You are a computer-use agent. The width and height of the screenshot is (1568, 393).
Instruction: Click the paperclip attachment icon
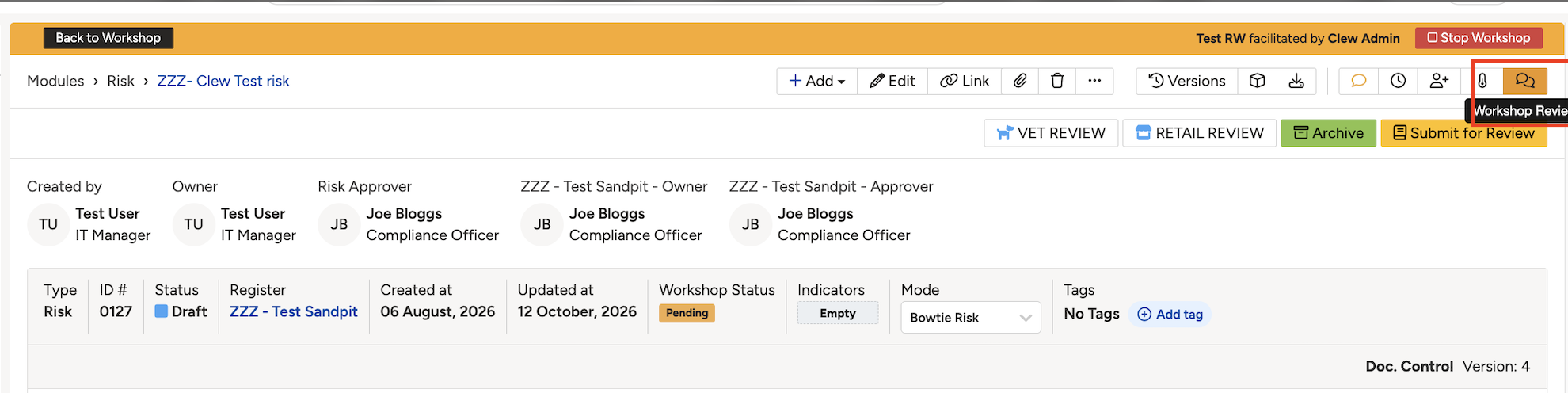click(x=1021, y=81)
